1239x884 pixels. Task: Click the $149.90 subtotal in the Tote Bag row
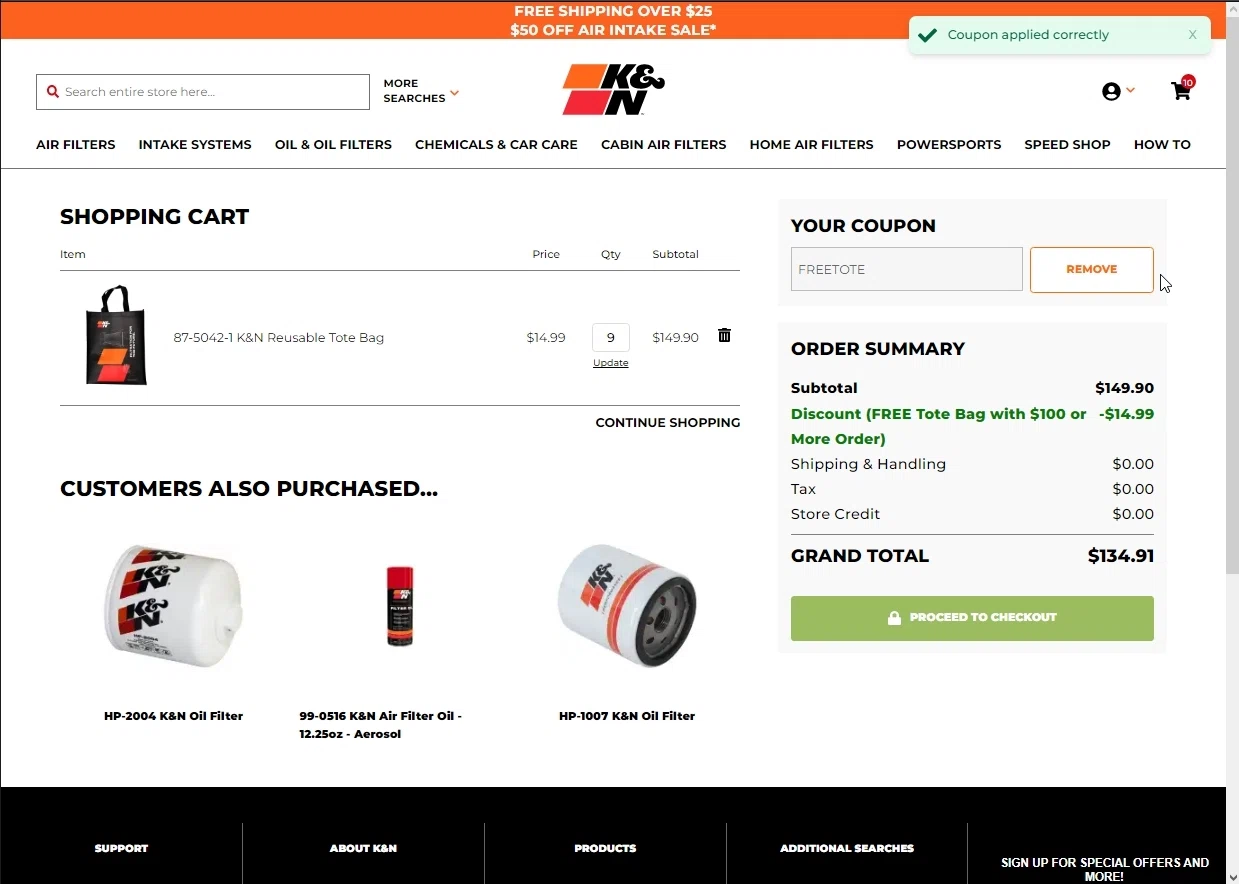[x=675, y=338]
